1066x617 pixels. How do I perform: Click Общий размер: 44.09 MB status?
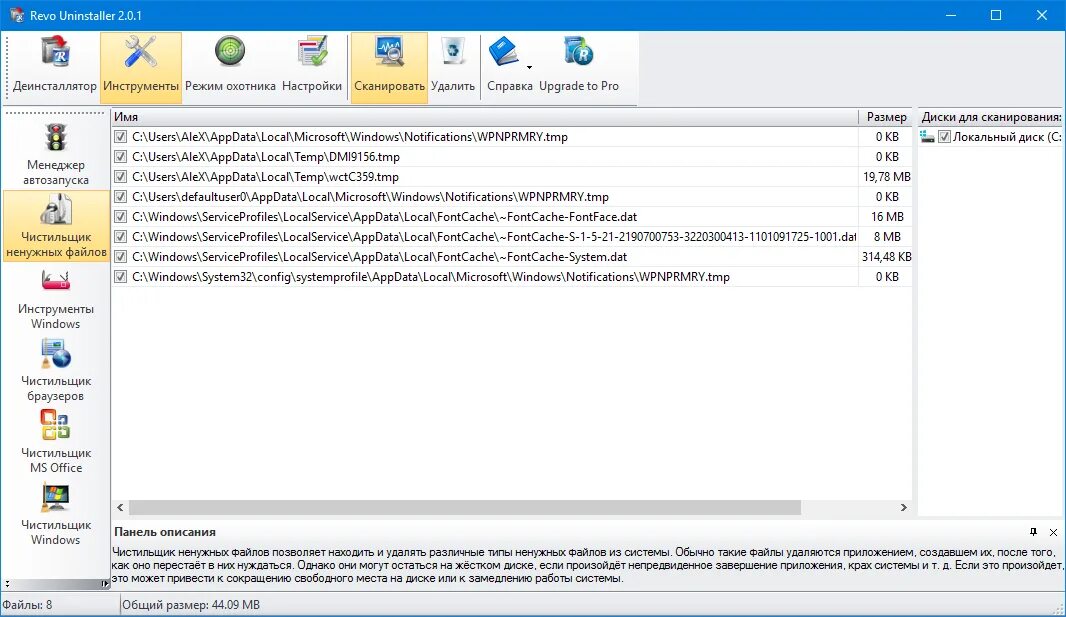[x=191, y=605]
